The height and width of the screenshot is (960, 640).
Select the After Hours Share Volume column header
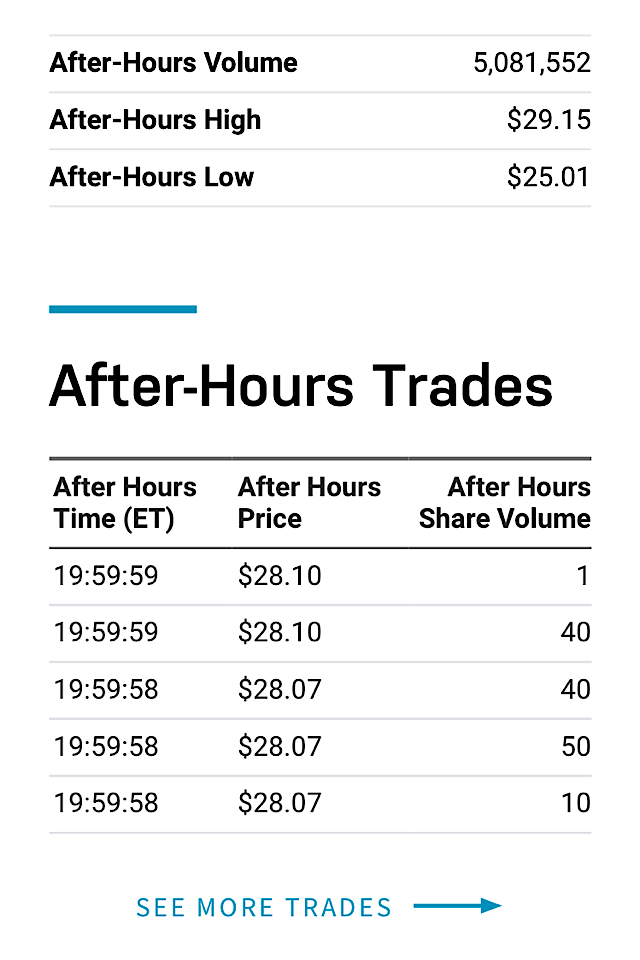(505, 503)
